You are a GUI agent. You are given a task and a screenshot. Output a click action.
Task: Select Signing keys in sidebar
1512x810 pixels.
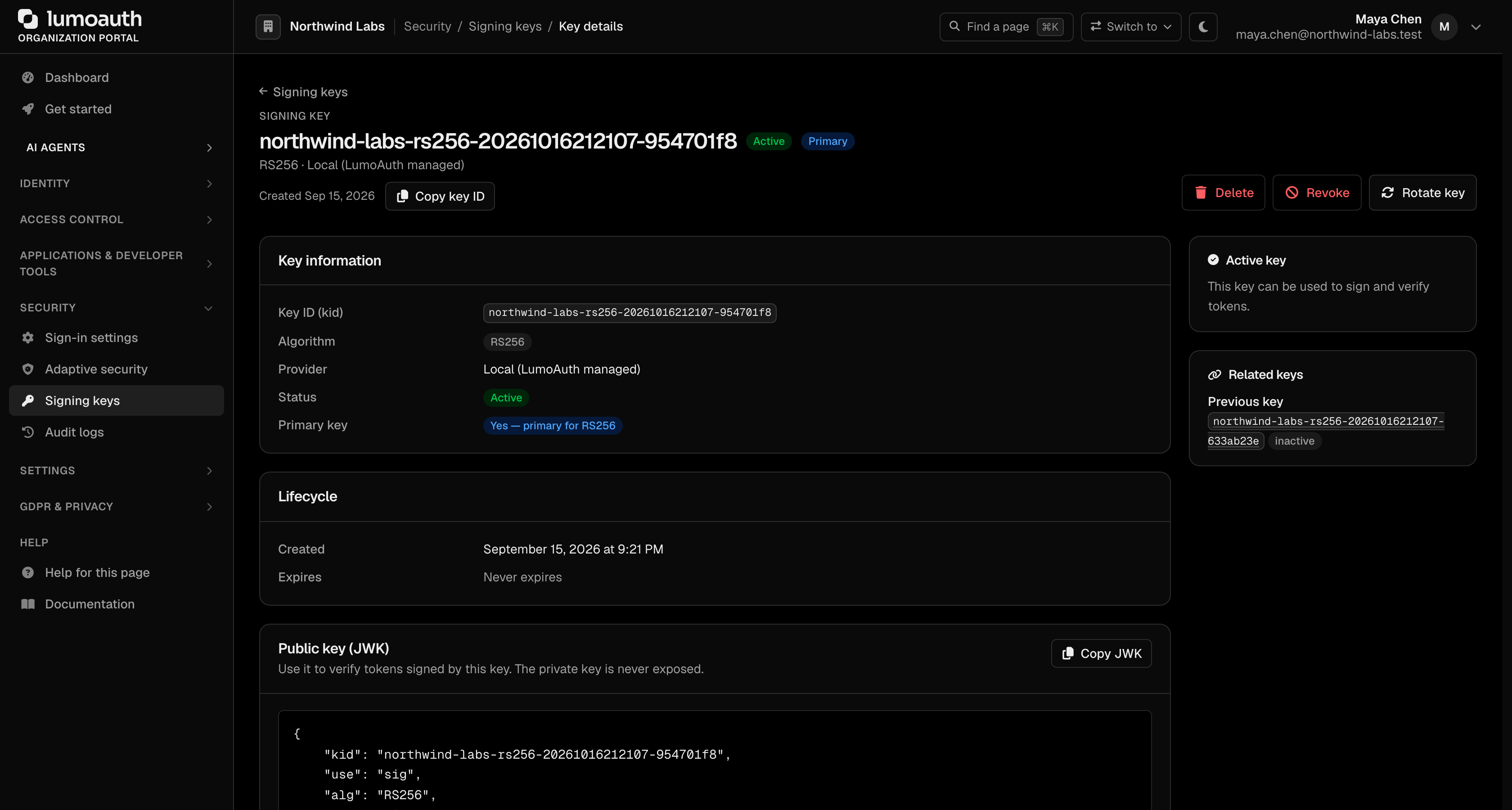(116, 400)
